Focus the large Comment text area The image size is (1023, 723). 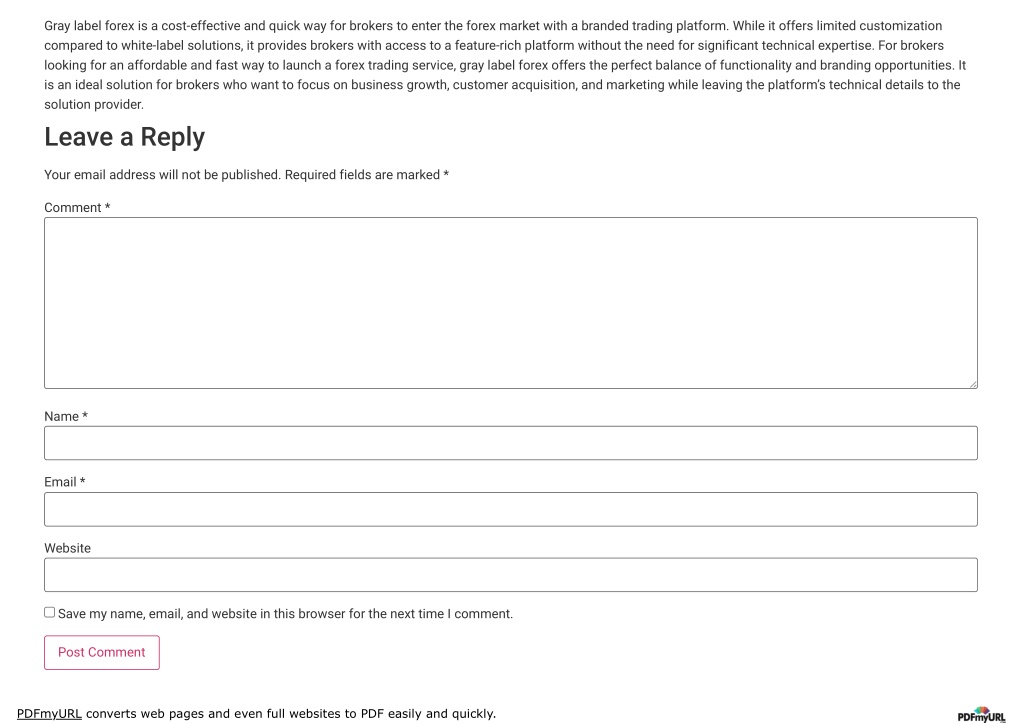pyautogui.click(x=511, y=303)
